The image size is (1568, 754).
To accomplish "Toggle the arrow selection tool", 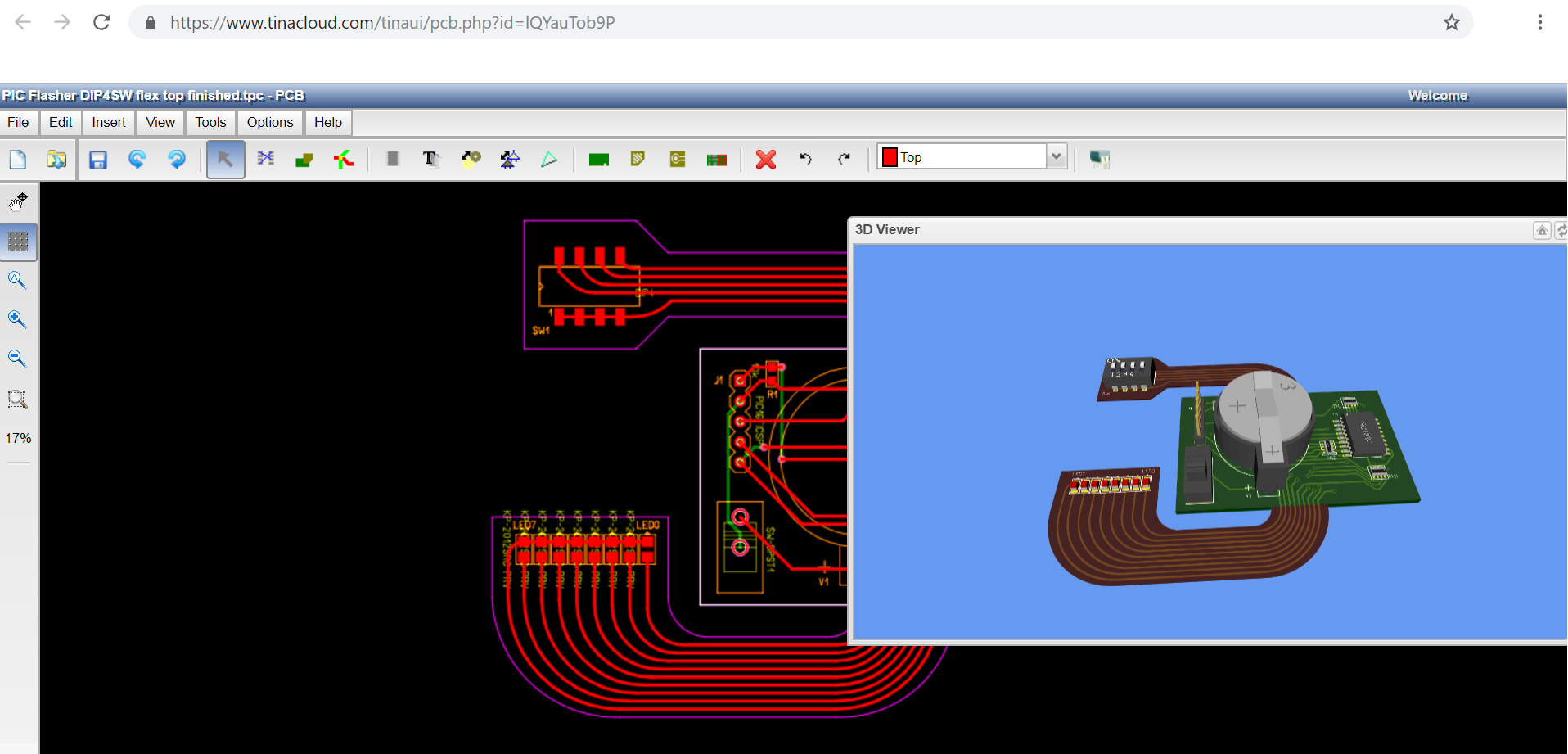I will pyautogui.click(x=225, y=159).
